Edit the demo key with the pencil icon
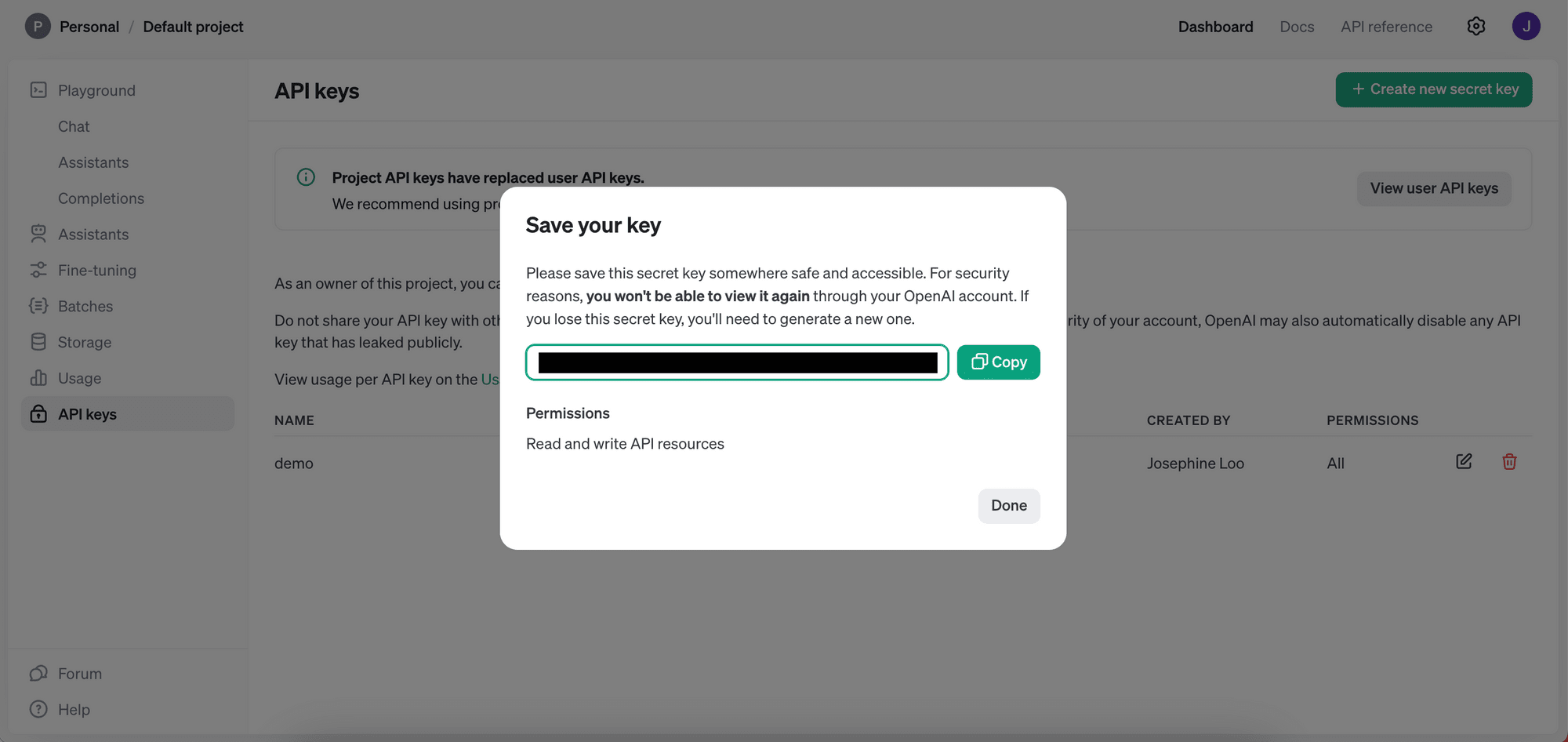 (x=1463, y=462)
